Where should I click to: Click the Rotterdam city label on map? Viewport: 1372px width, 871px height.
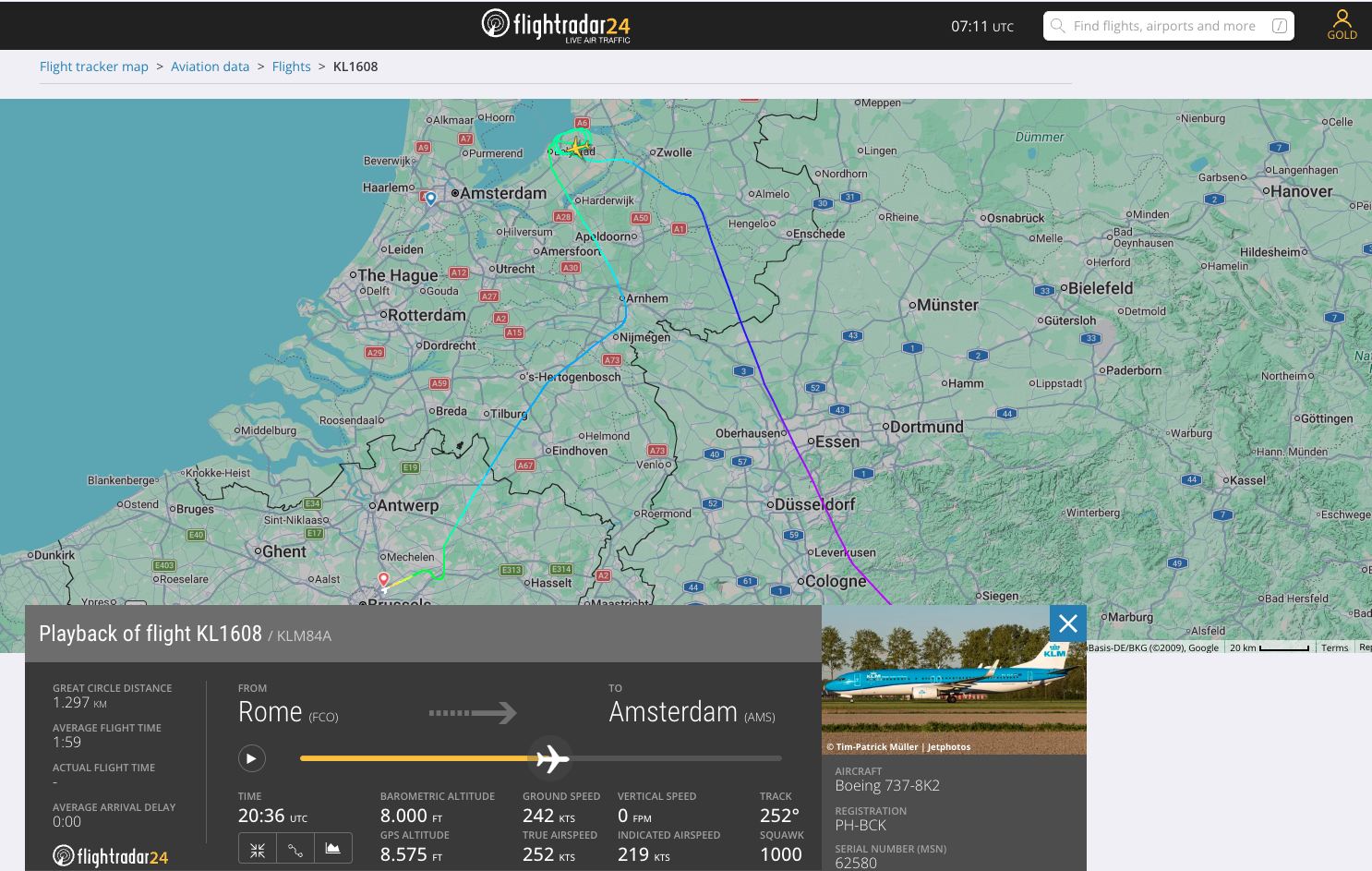click(427, 315)
